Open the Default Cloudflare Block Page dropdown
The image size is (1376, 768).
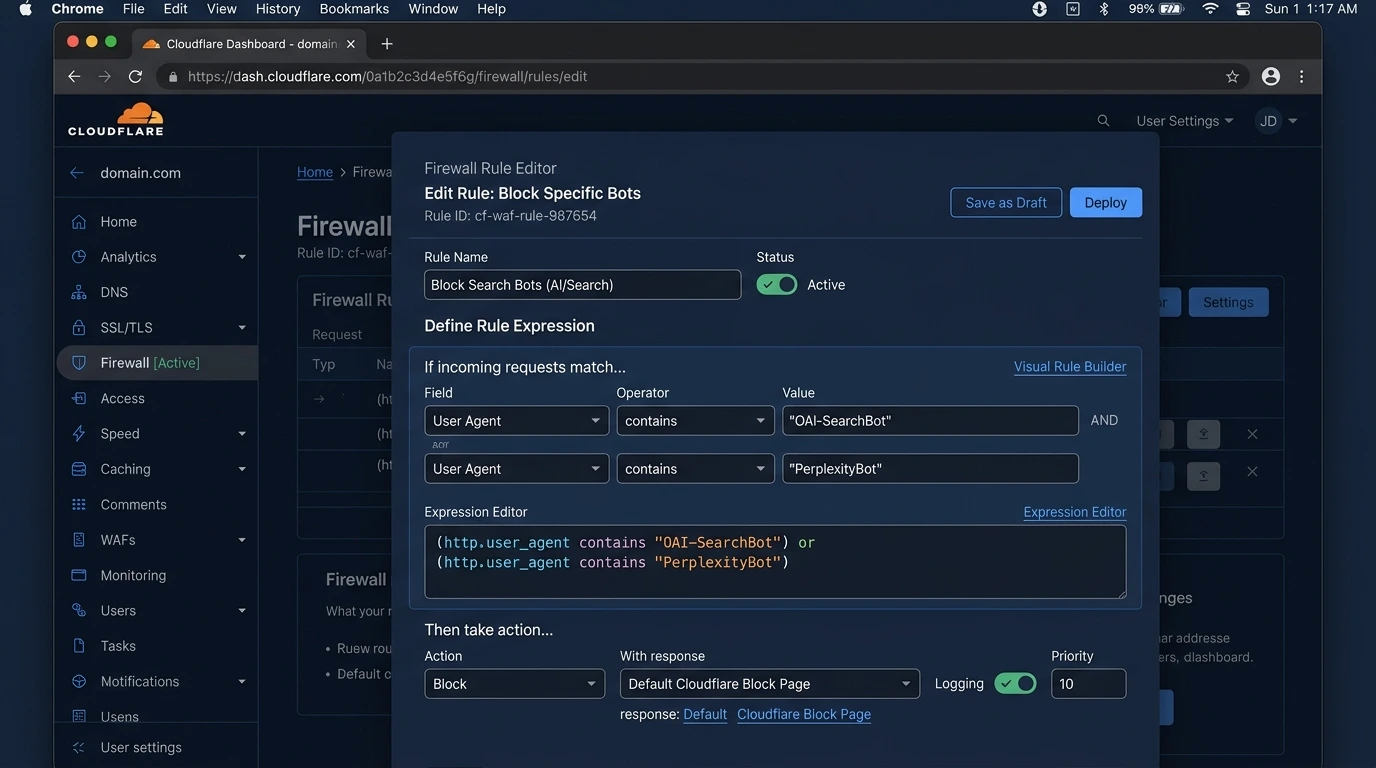pyautogui.click(x=769, y=684)
